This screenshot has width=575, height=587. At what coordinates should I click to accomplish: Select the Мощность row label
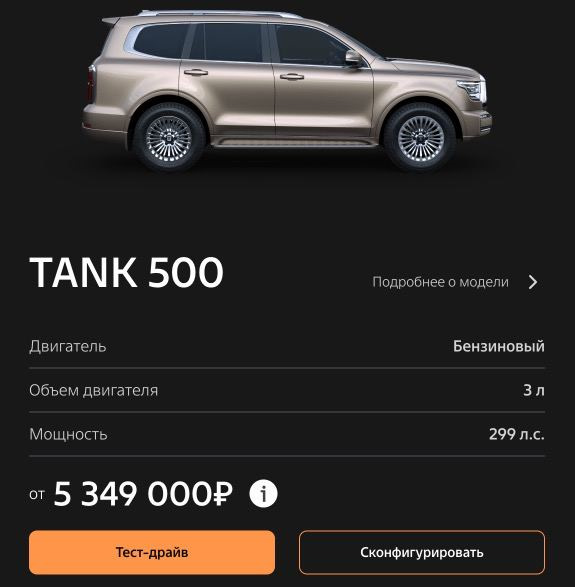68,434
